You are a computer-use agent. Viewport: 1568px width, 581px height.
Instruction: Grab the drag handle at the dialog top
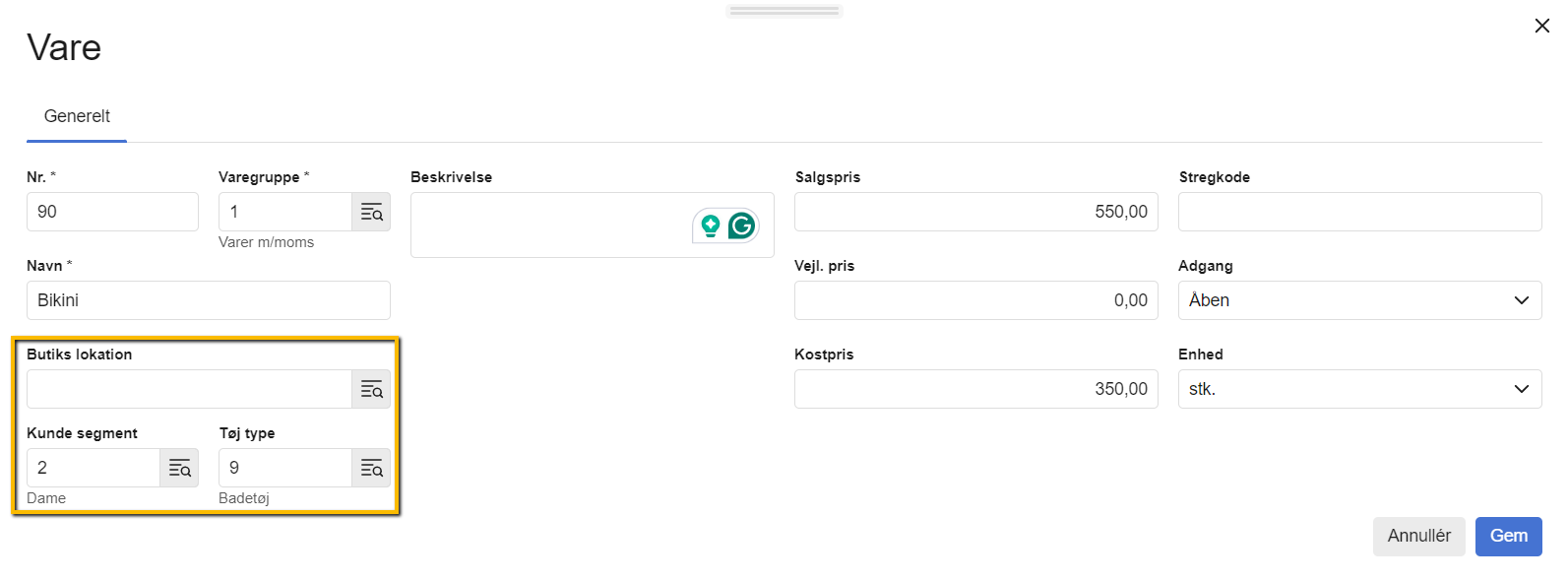(x=784, y=11)
